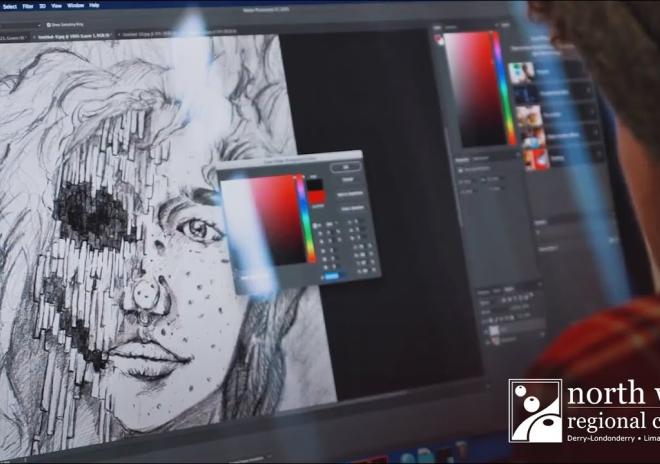Switch to the Color panel tab

[437, 27]
